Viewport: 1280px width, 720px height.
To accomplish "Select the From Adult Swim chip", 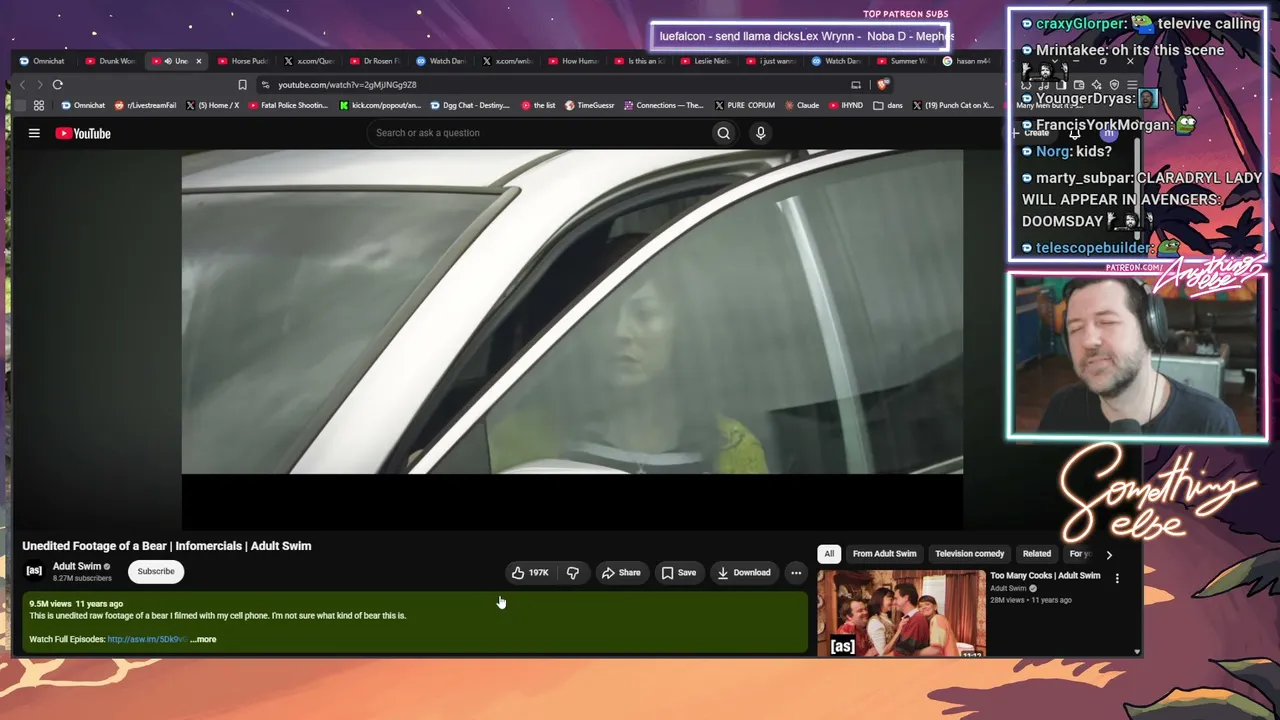I will pos(885,554).
